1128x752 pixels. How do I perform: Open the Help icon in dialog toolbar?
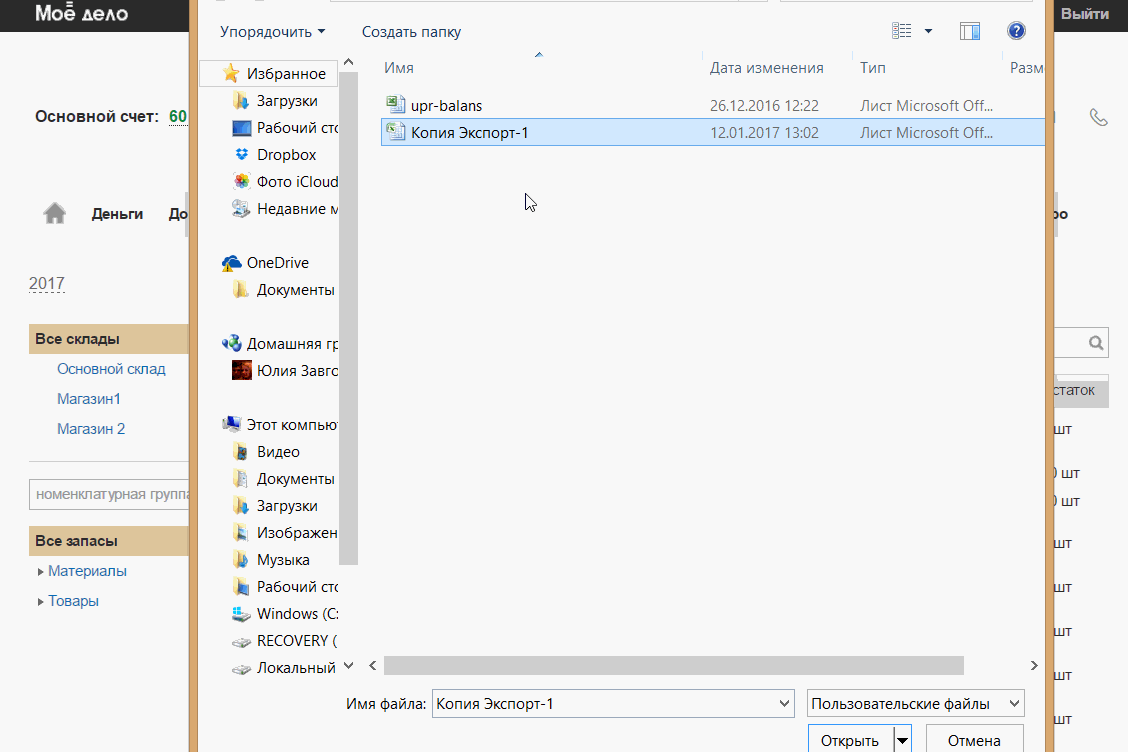tap(1016, 31)
